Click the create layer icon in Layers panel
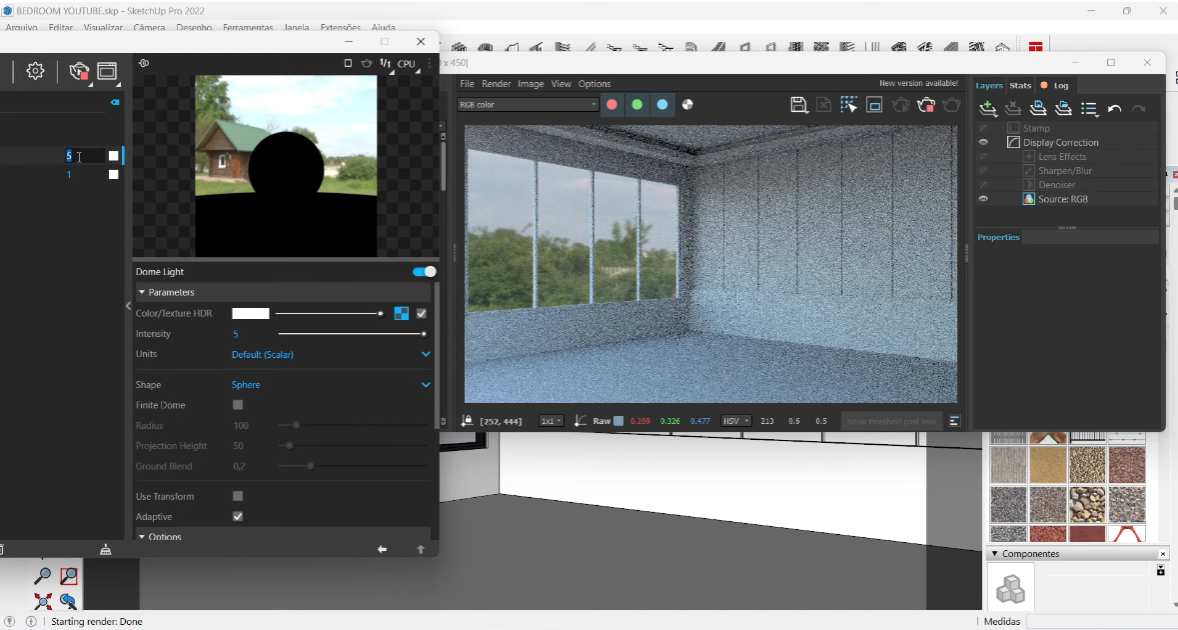The height and width of the screenshot is (630, 1178). point(988,109)
